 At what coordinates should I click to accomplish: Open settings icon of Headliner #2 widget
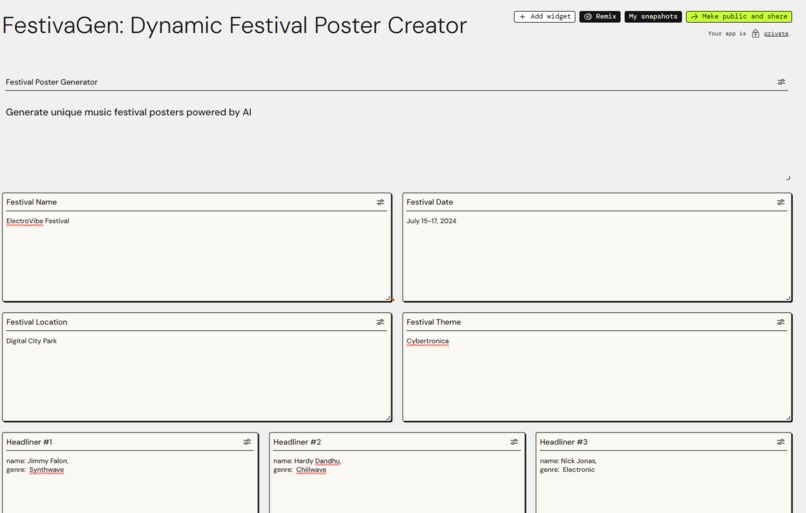pyautogui.click(x=514, y=442)
